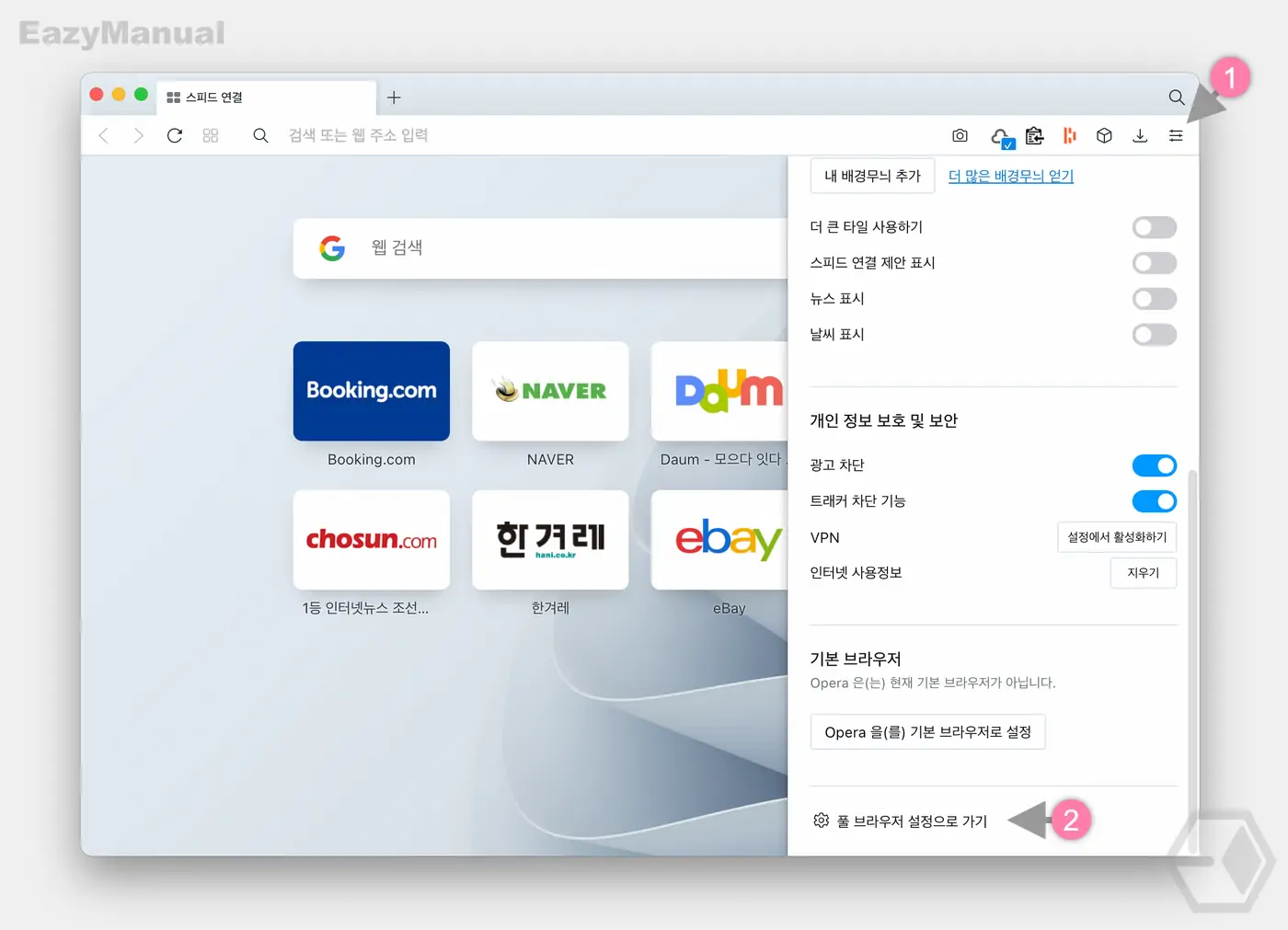Click the downloads icon in toolbar
The image size is (1288, 930).
1140,135
